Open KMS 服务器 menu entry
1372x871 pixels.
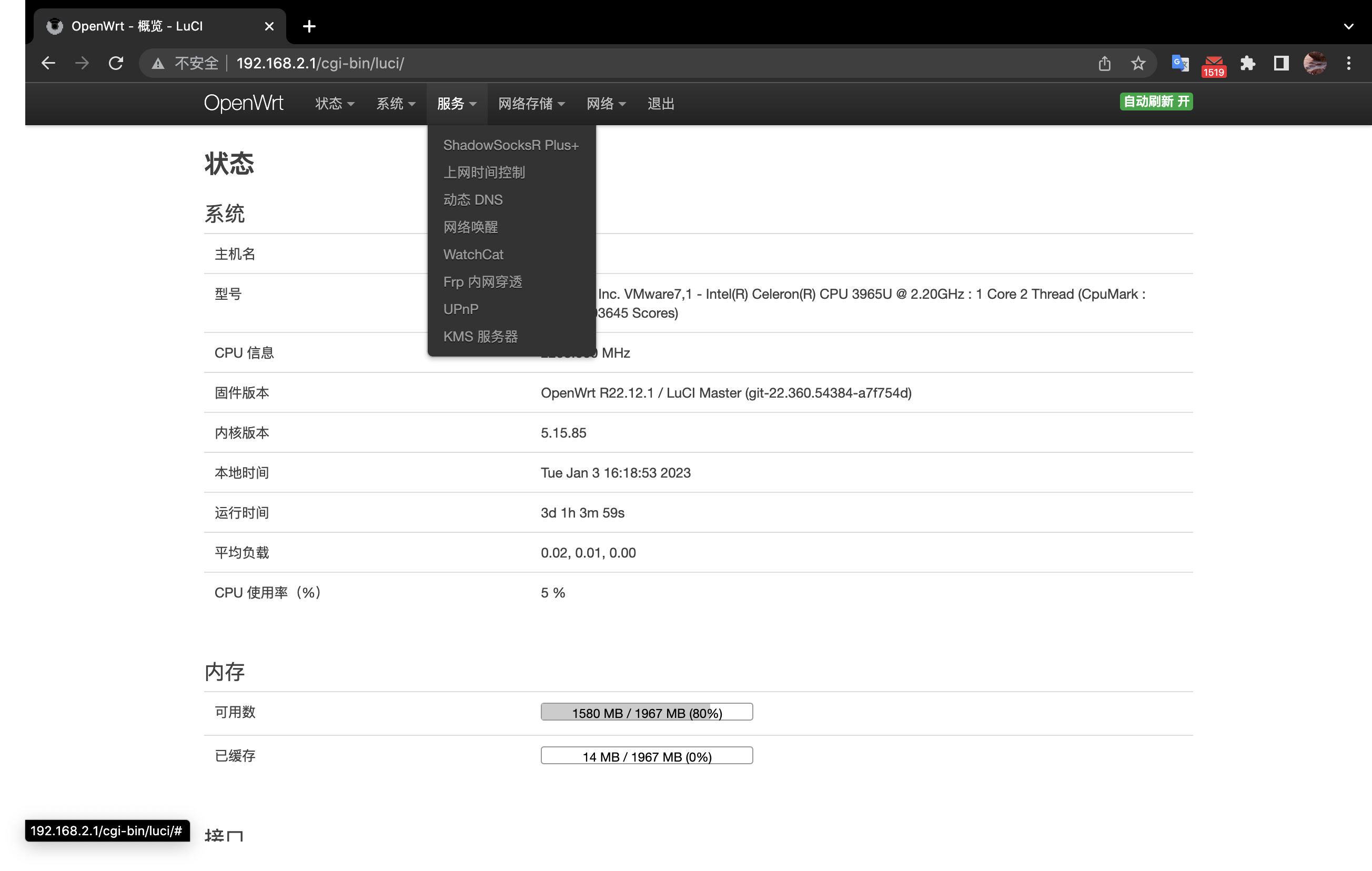(x=480, y=336)
